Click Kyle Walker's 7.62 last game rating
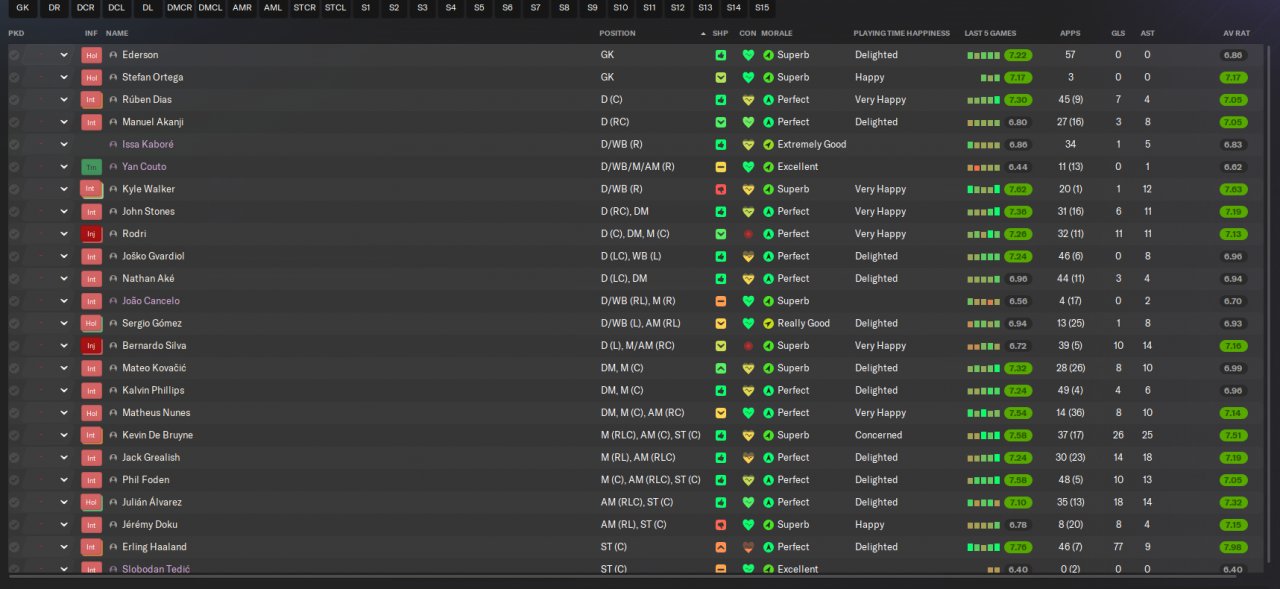Viewport: 1280px width, 589px height. 1018,189
